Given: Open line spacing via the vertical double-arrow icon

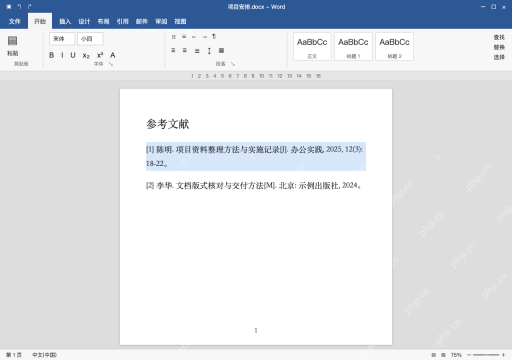Looking at the screenshot, I should pyautogui.click(x=209, y=51).
